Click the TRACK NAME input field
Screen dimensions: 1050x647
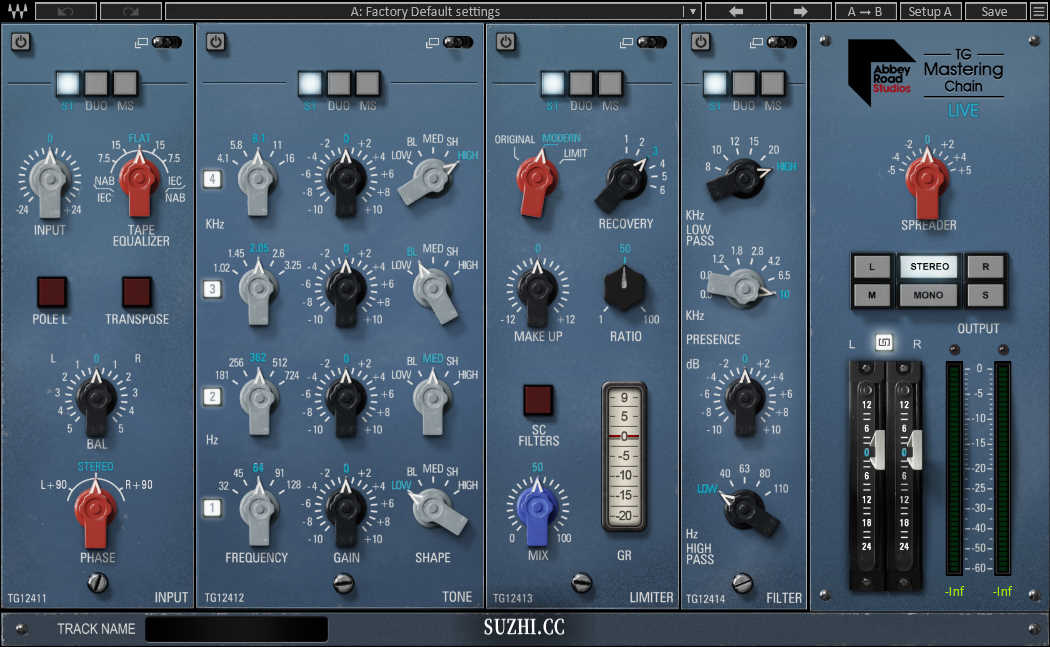(236, 629)
